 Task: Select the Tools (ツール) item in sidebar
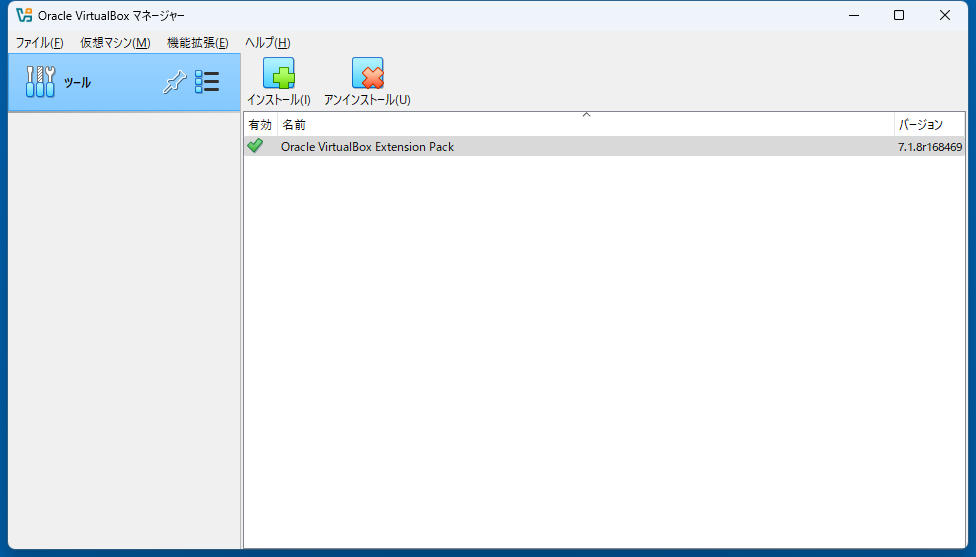[124, 82]
